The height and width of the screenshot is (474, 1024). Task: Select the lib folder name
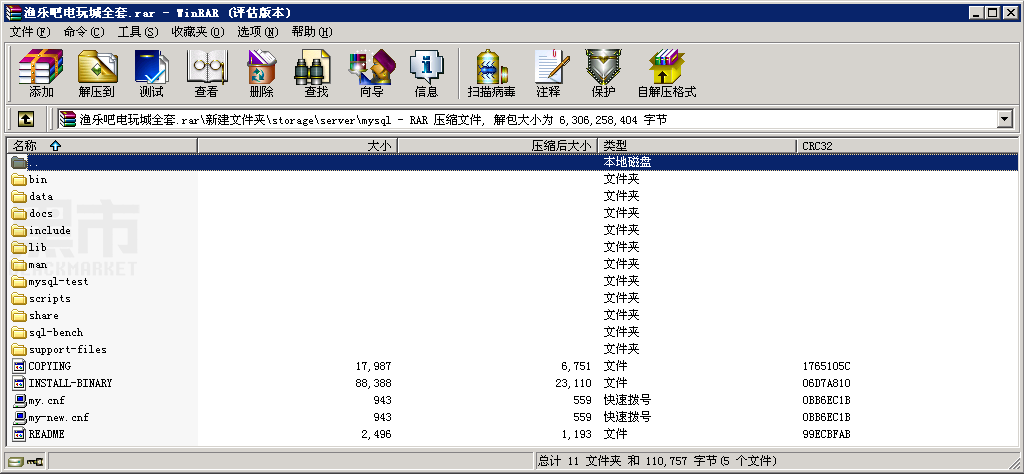(38, 247)
